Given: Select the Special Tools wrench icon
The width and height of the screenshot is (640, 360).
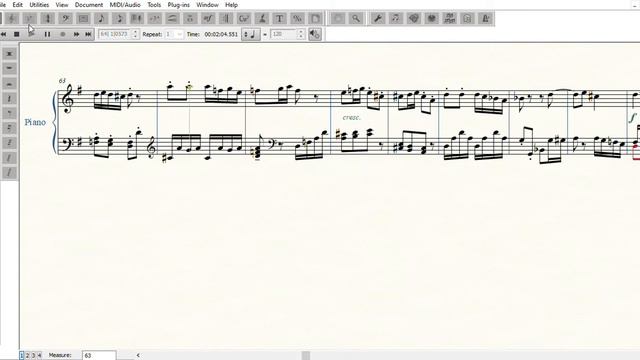Looking at the screenshot, I should [378, 18].
